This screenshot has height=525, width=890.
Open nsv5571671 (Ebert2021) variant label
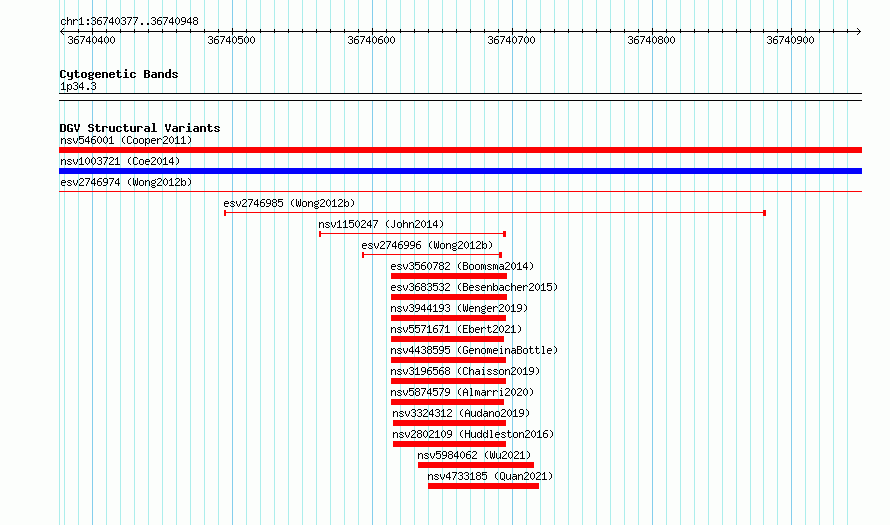tap(456, 329)
